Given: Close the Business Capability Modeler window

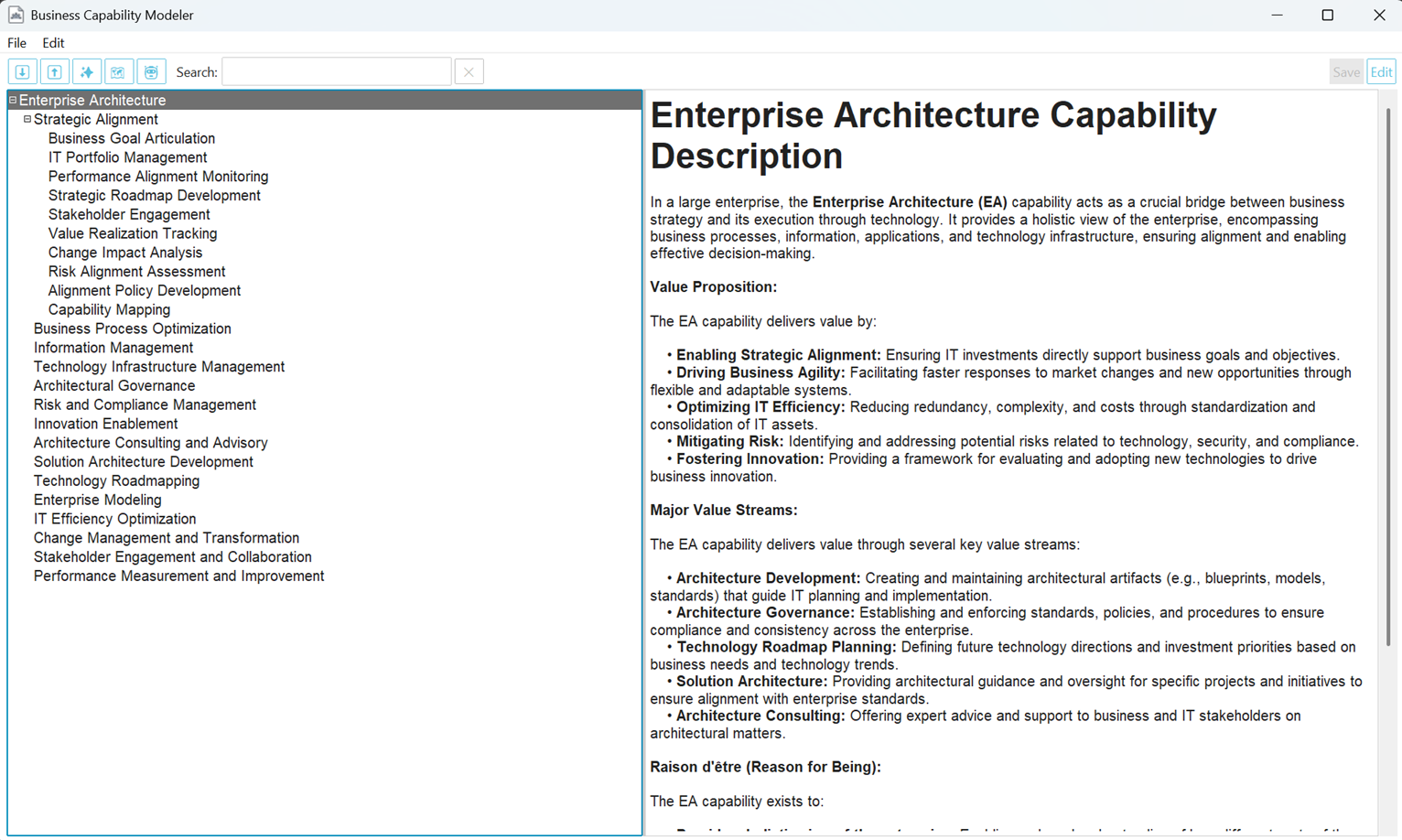Looking at the screenshot, I should coord(1378,15).
